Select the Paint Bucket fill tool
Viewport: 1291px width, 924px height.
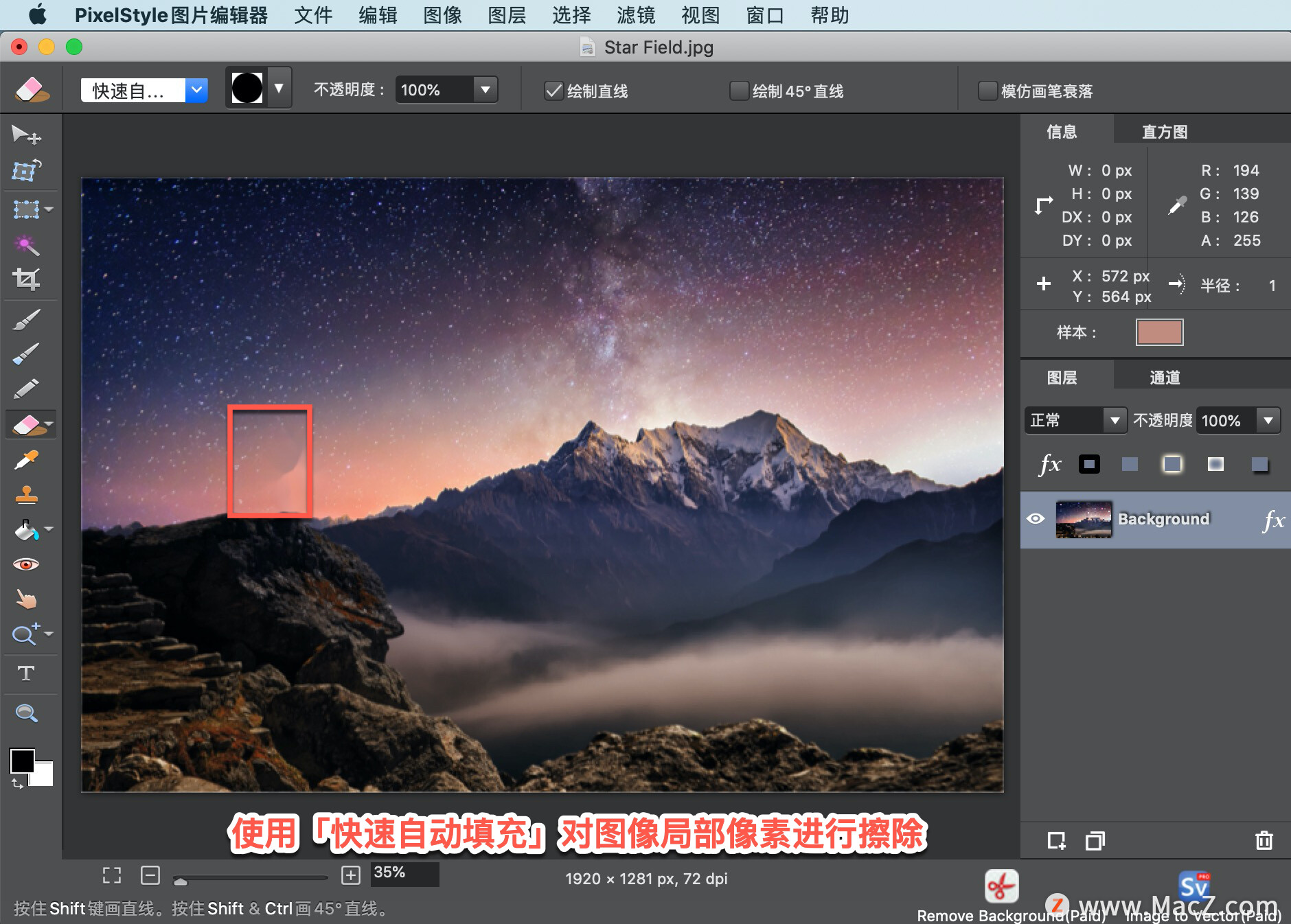(26, 530)
